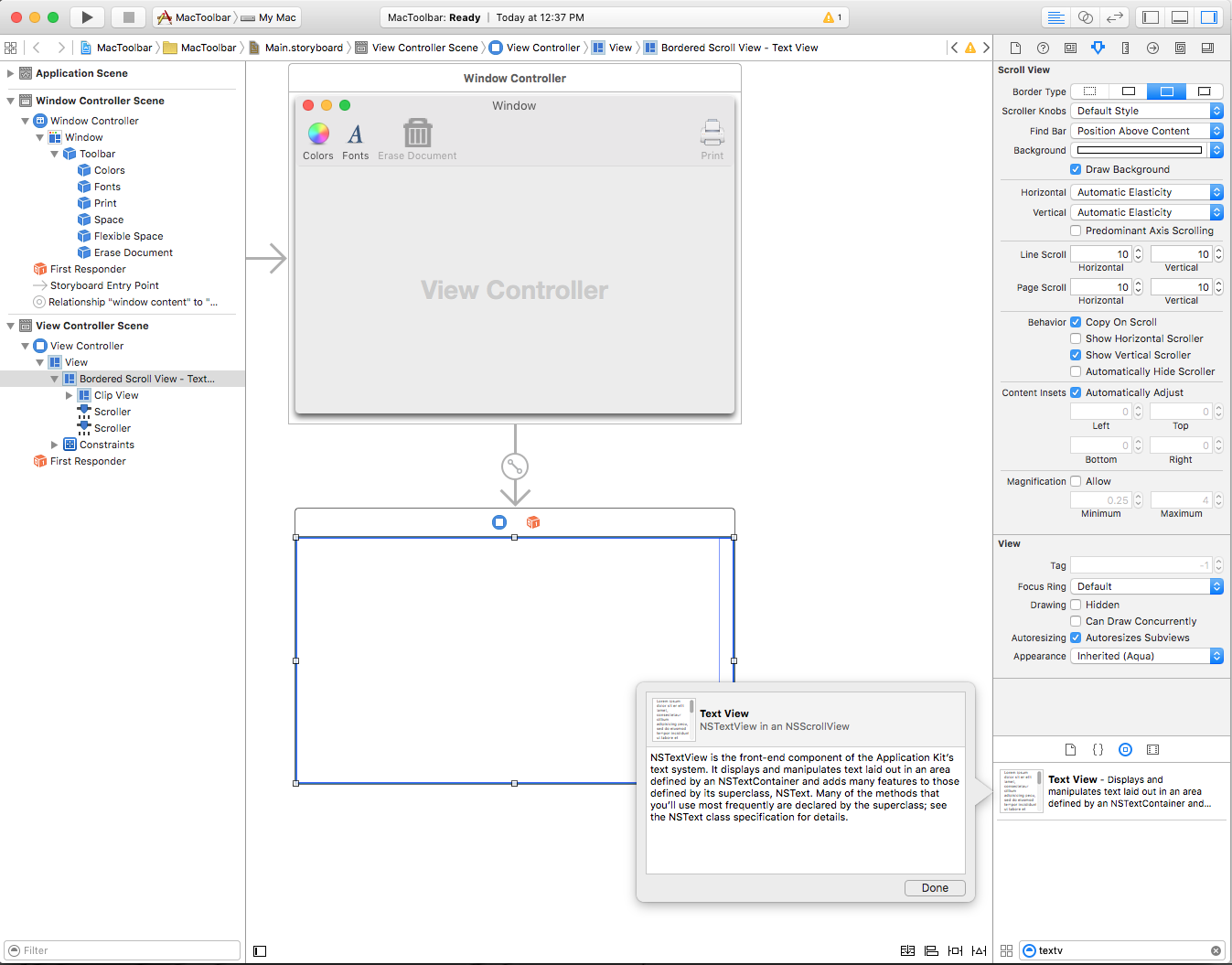Open Background color dropdown arrow

[1216, 150]
